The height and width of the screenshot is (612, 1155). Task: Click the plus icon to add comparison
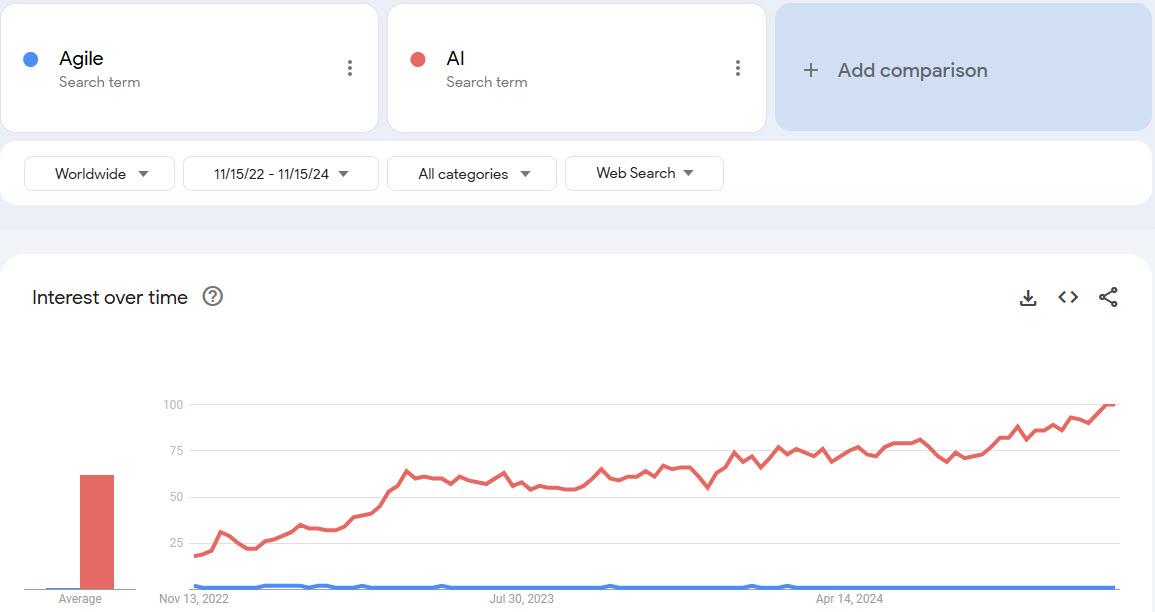811,70
